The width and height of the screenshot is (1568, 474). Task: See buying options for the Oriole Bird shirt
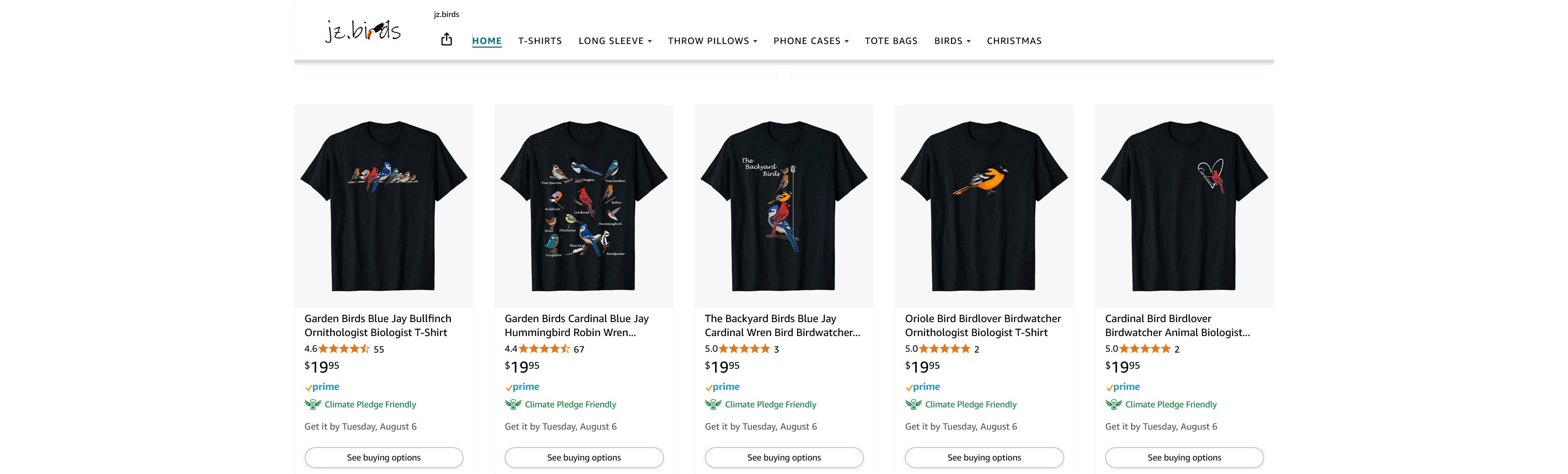(984, 457)
